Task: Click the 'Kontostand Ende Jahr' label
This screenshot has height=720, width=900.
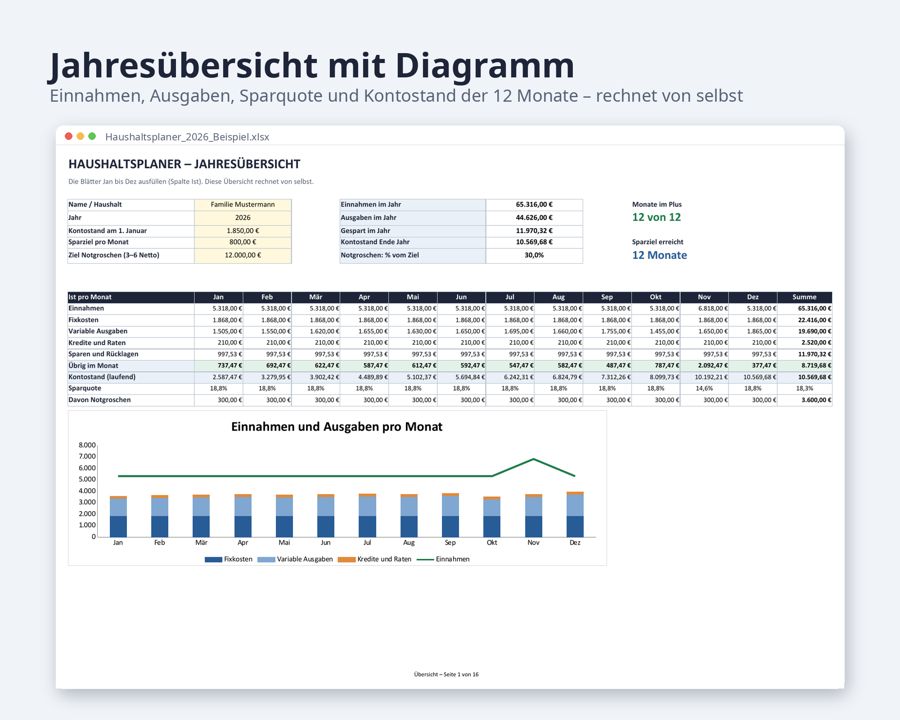Action: 375,242
